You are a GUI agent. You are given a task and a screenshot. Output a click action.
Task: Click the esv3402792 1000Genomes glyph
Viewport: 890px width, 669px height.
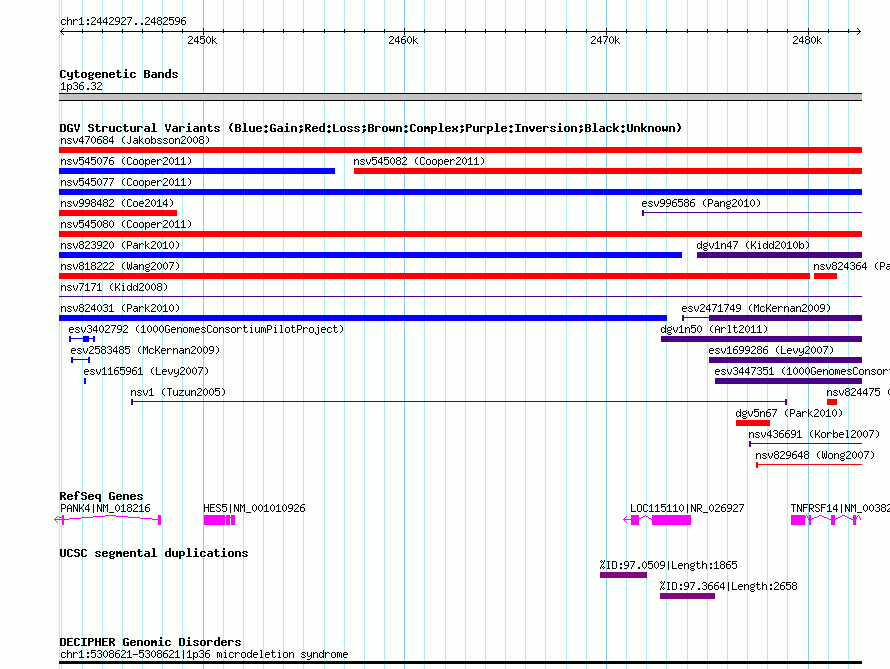(82, 339)
